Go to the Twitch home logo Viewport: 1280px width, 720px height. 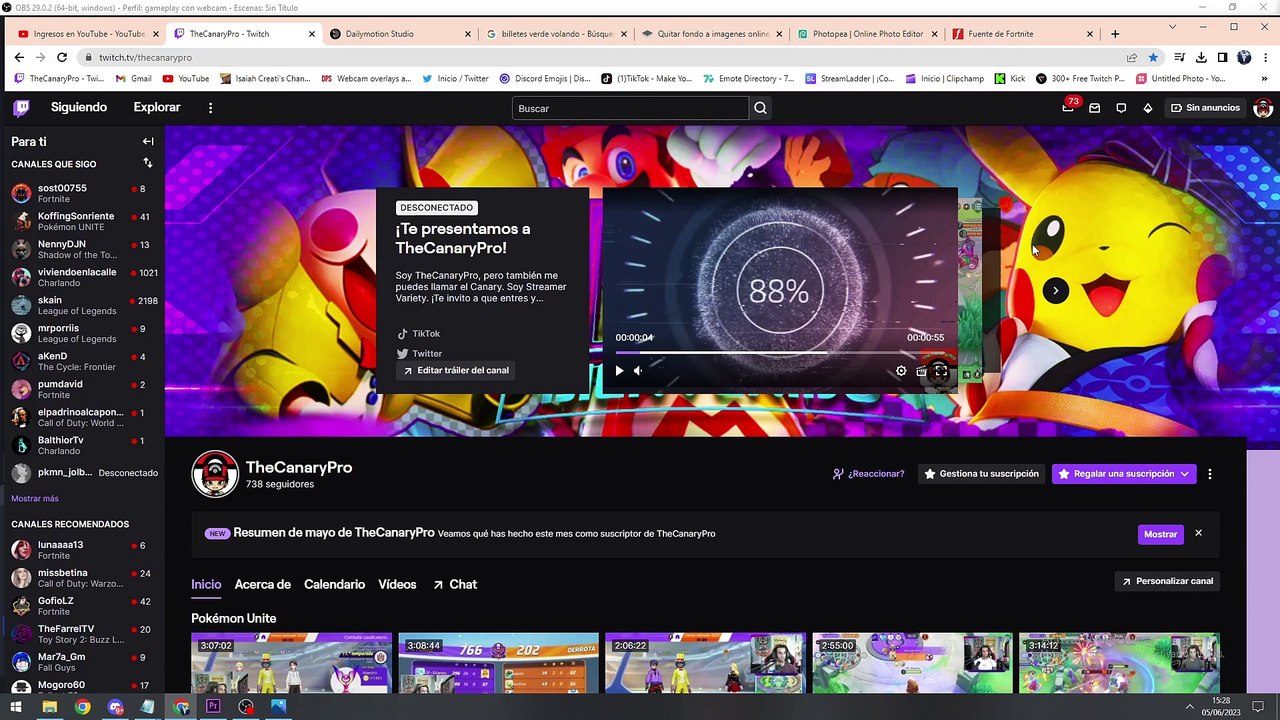click(x=21, y=108)
